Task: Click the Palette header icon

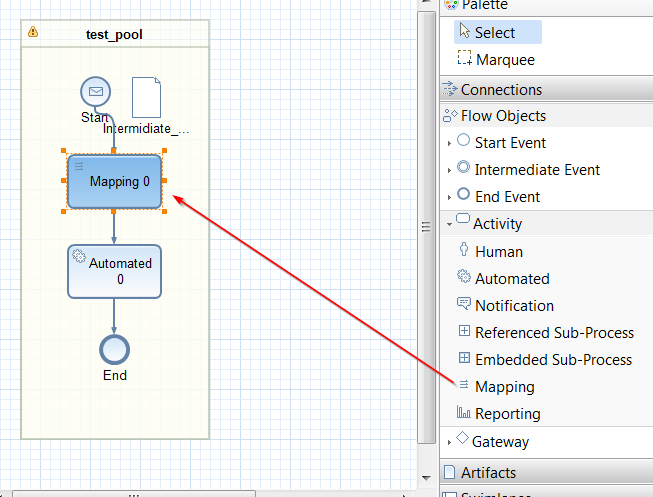Action: tap(451, 5)
